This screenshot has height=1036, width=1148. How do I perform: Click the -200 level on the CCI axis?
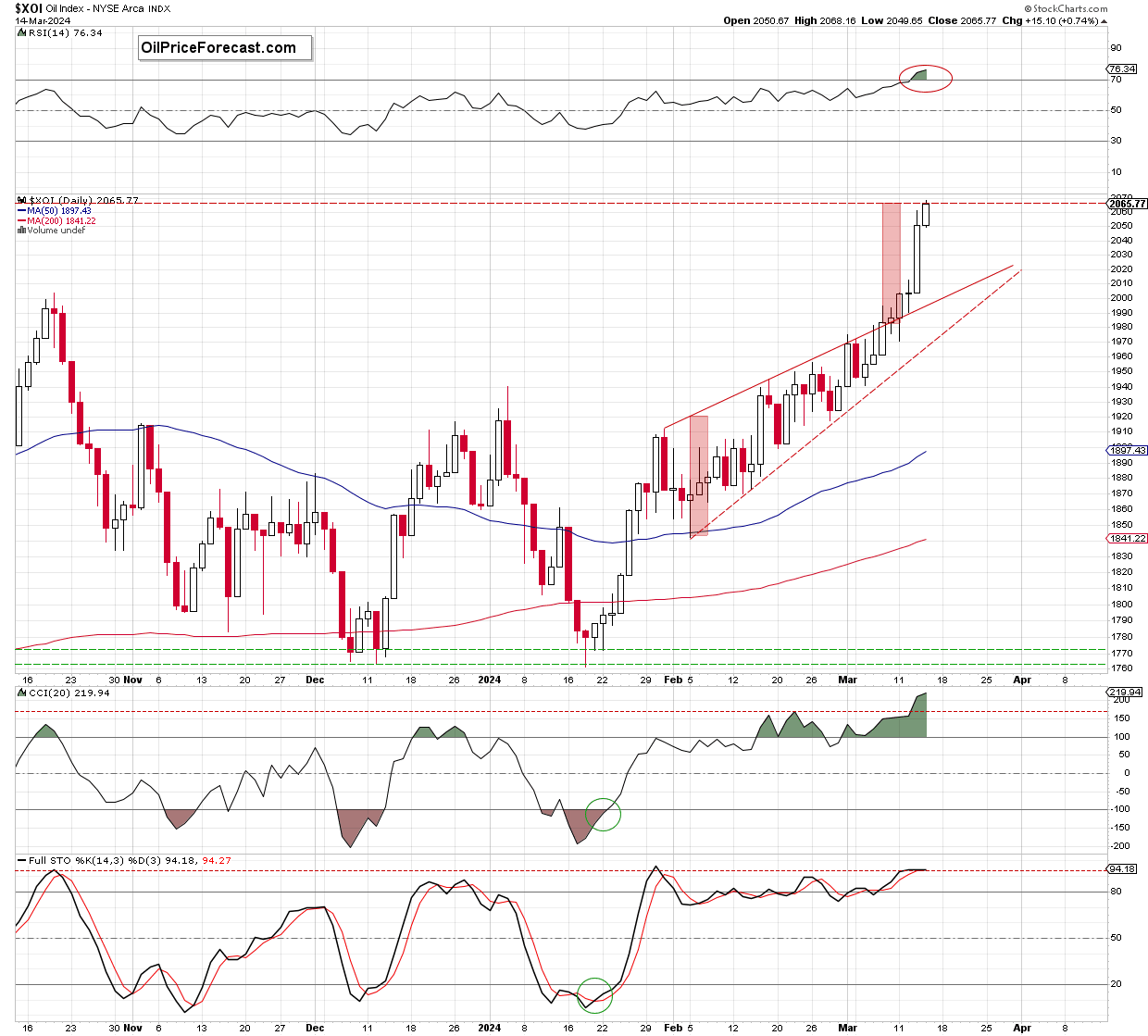pyautogui.click(x=1120, y=846)
